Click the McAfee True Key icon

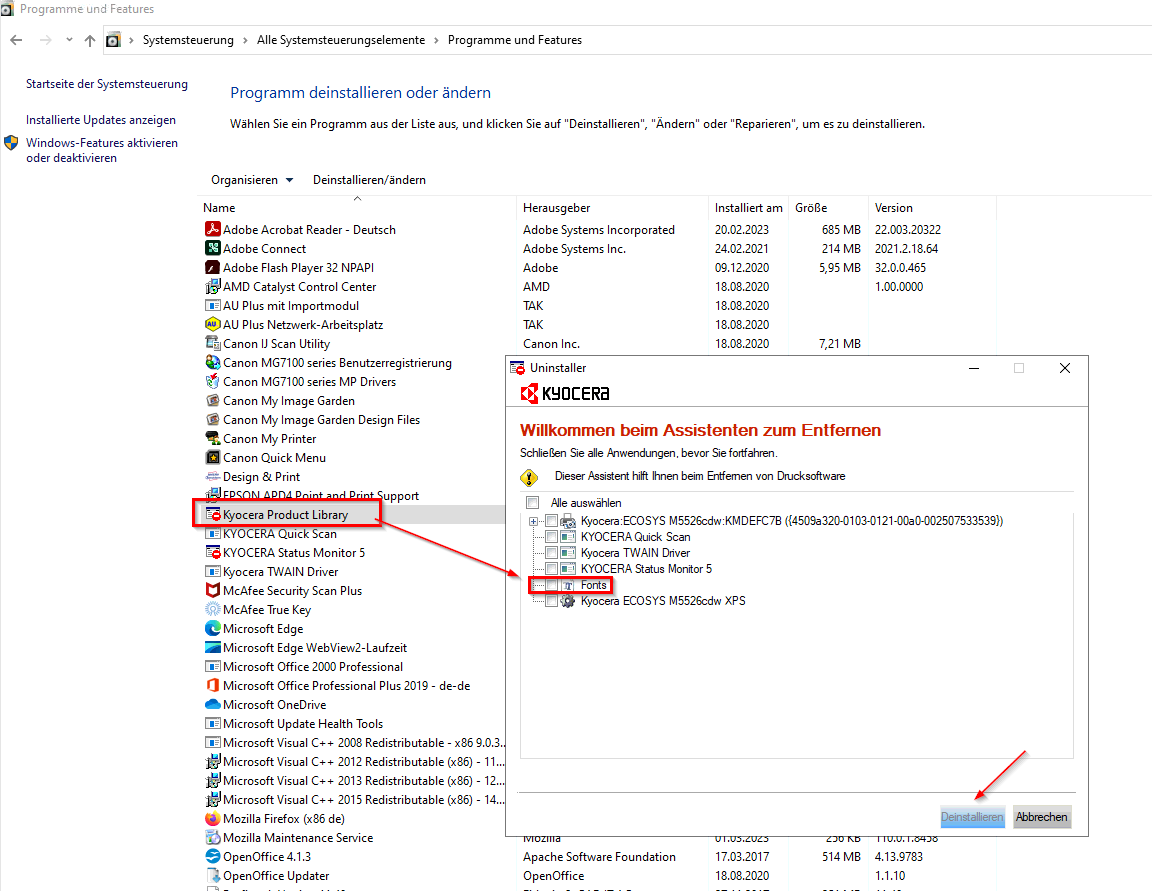(212, 610)
